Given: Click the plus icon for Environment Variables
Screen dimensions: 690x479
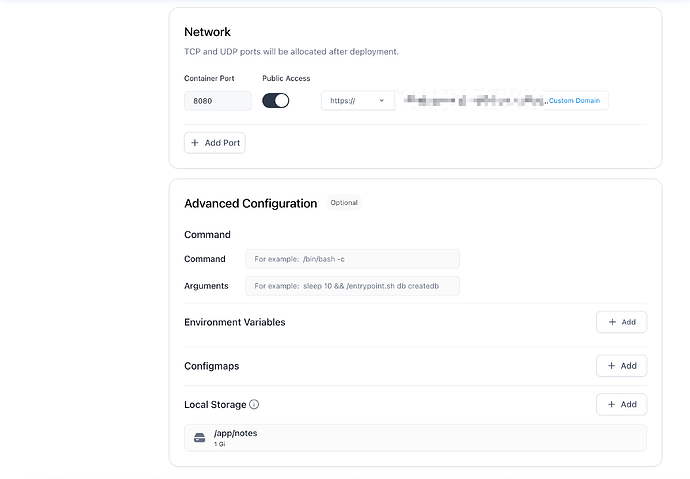Looking at the screenshot, I should coord(612,322).
